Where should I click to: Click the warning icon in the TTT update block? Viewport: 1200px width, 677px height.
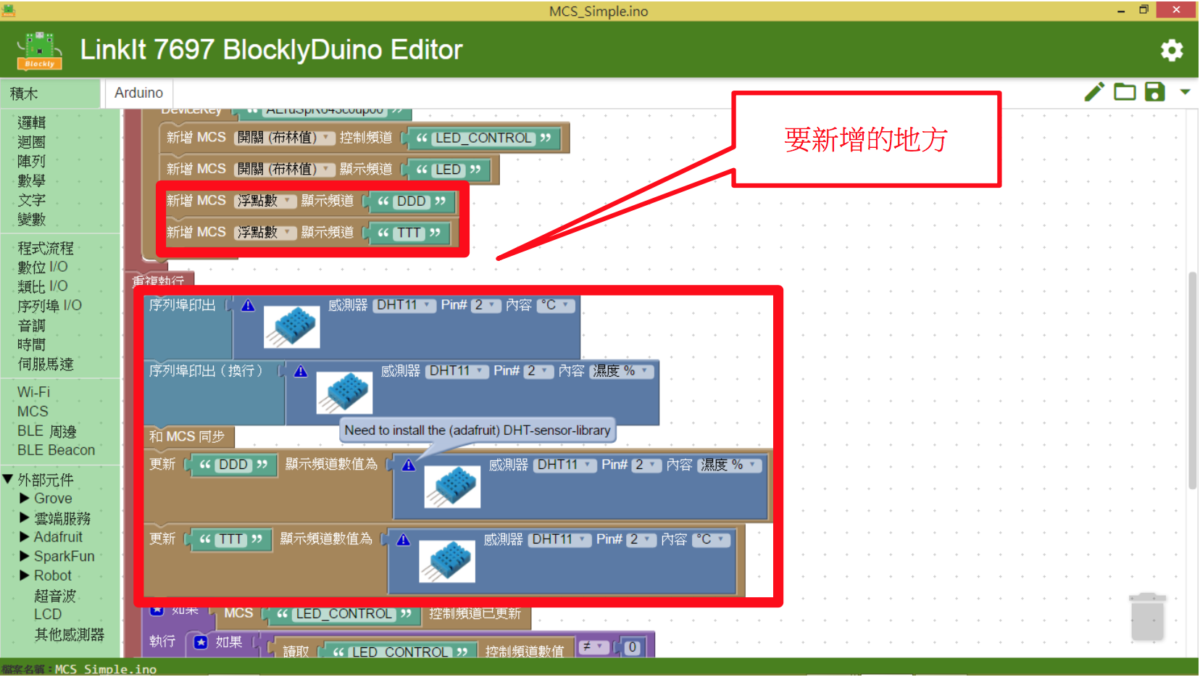(403, 540)
